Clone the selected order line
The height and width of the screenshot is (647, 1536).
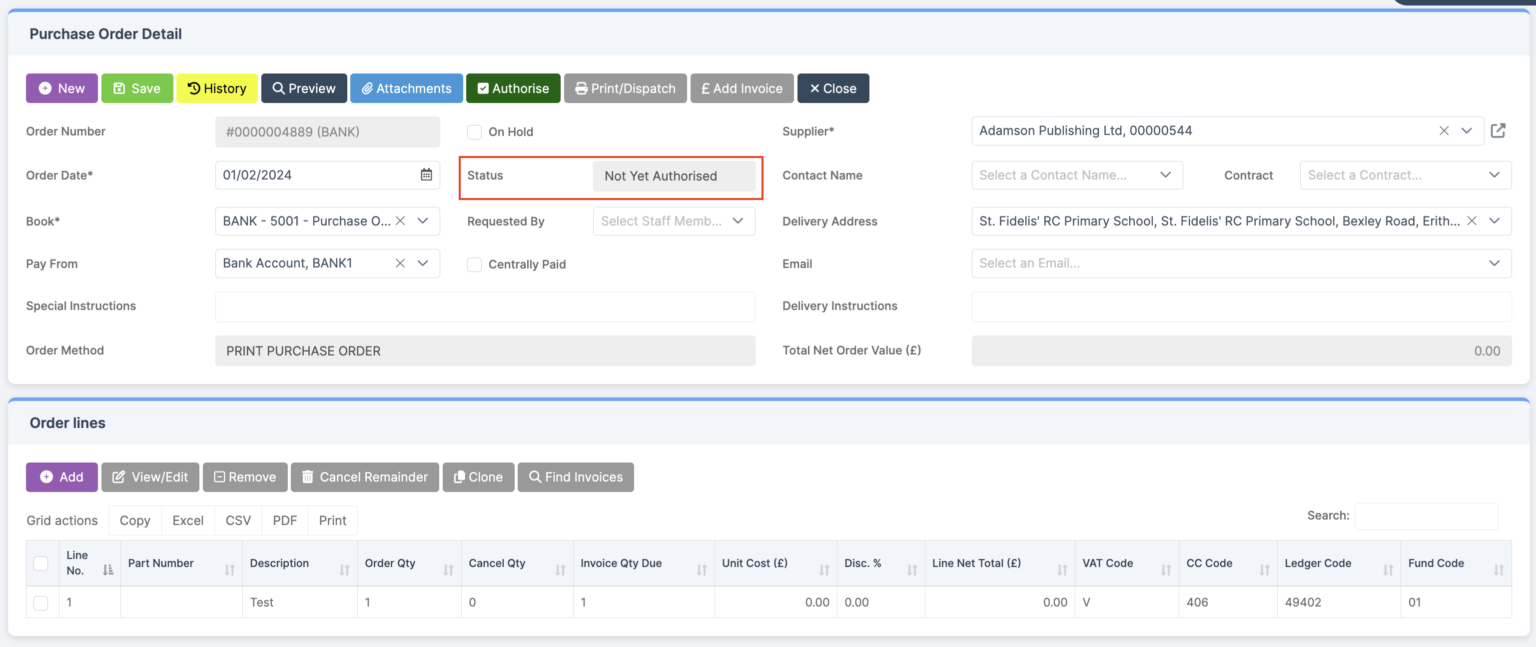(478, 477)
